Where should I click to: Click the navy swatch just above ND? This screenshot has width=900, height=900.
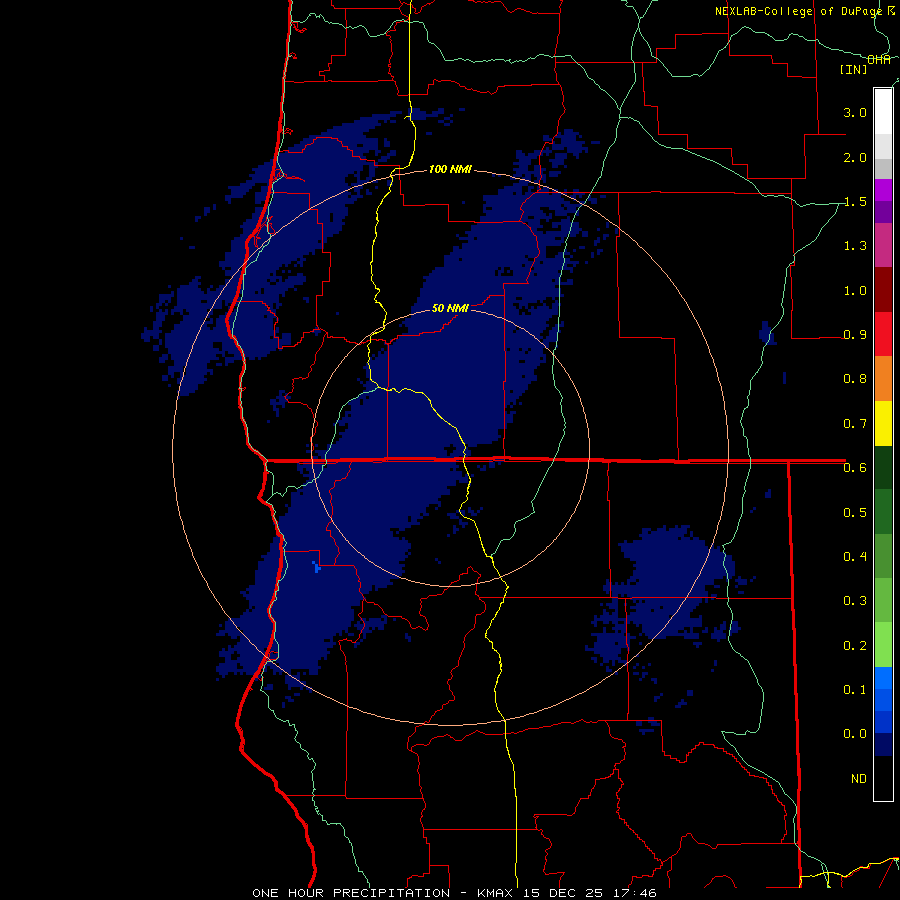(x=883, y=744)
